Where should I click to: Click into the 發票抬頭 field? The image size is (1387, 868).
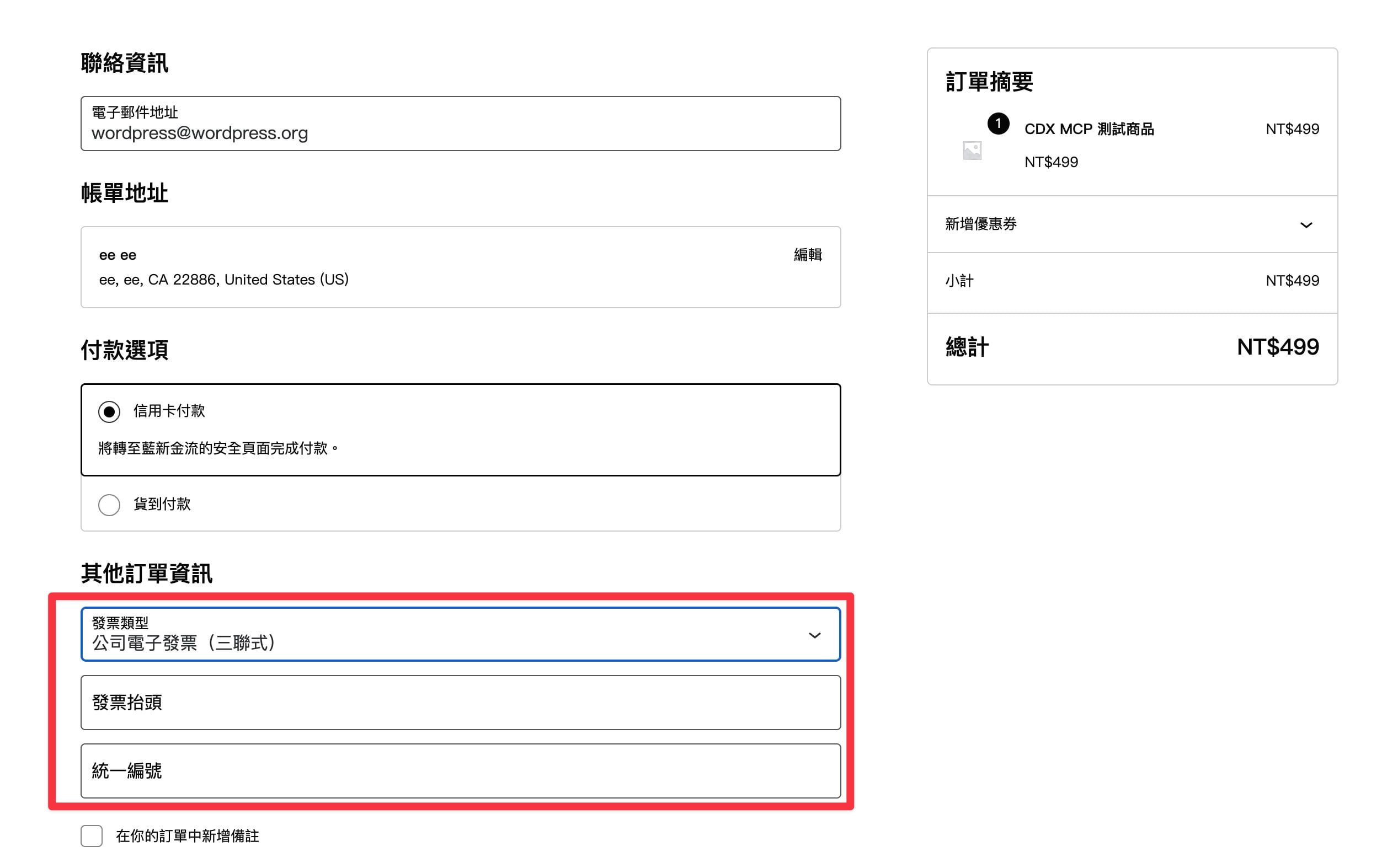461,703
